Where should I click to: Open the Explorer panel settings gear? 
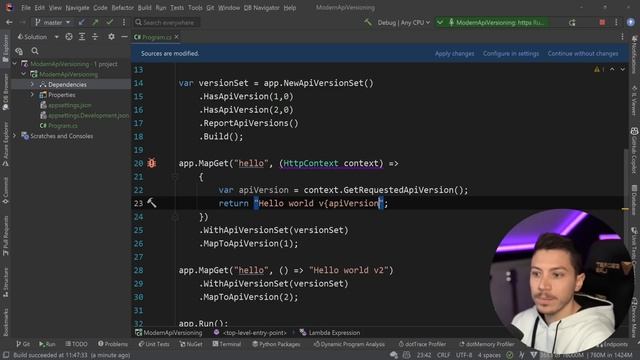click(x=111, y=37)
